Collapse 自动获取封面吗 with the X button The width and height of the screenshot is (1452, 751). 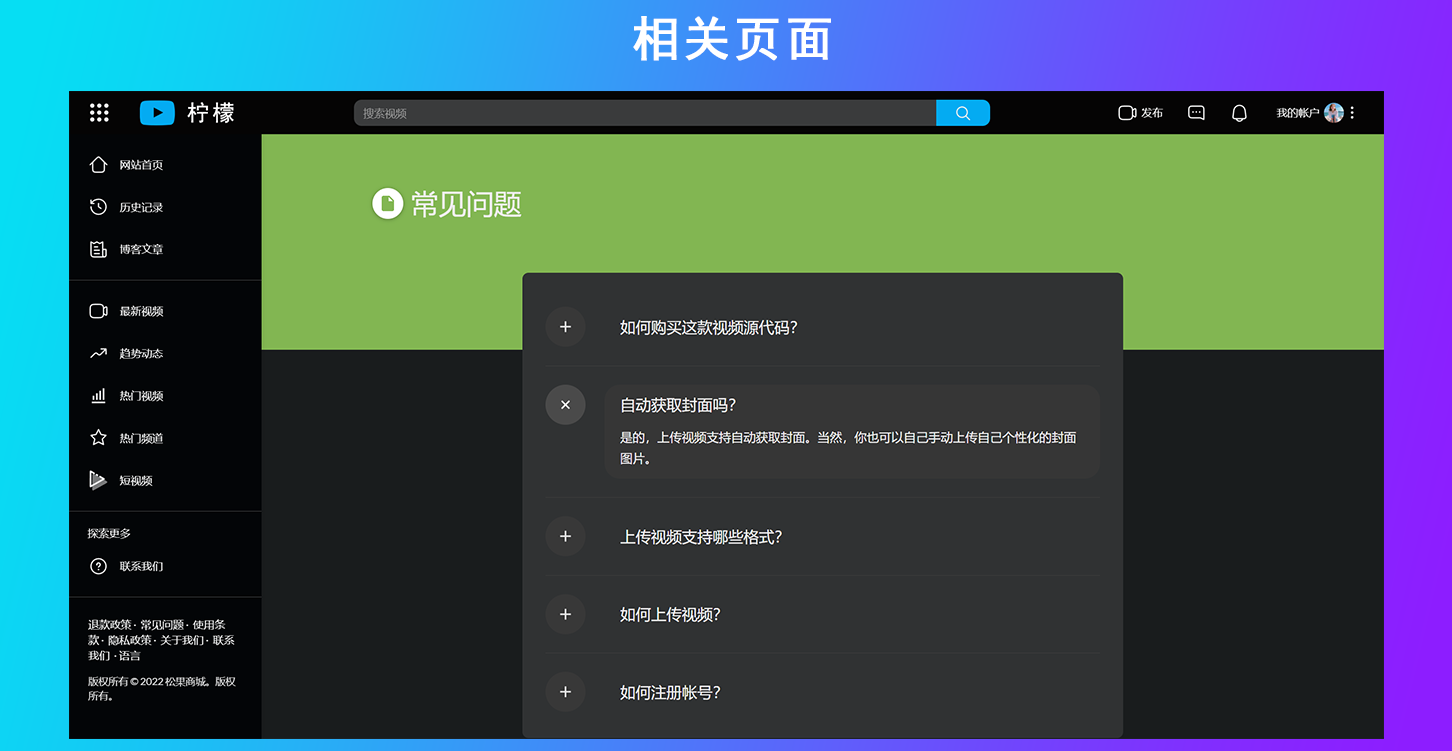565,405
